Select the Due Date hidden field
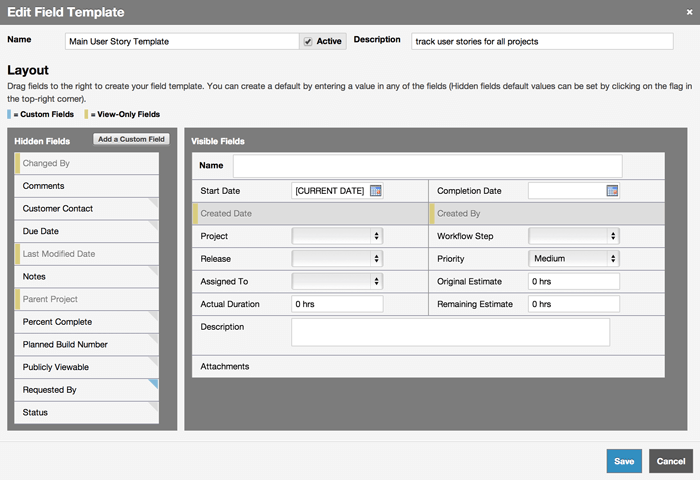This screenshot has height=480, width=700. click(x=87, y=231)
